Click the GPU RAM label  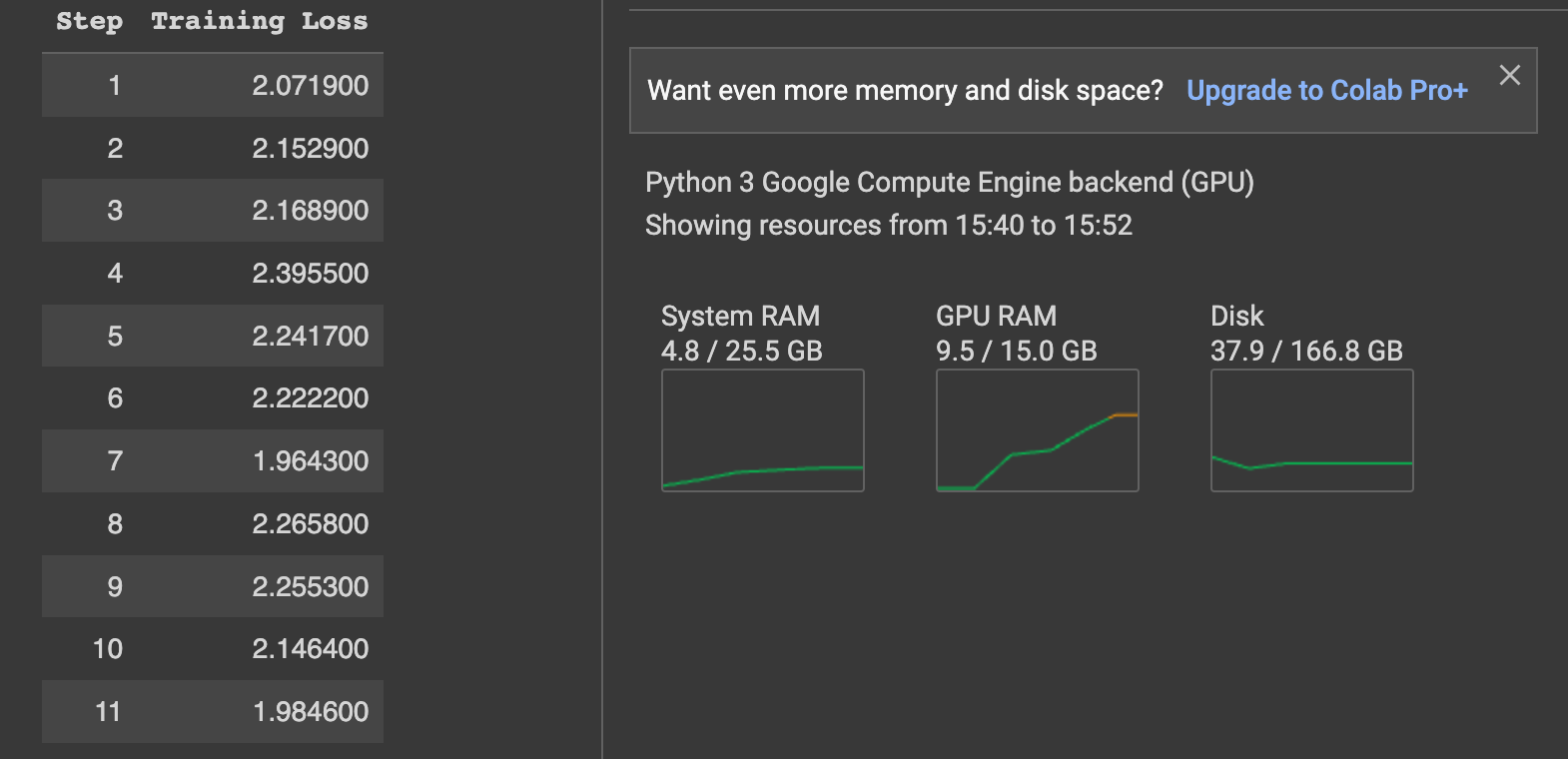[x=996, y=317]
